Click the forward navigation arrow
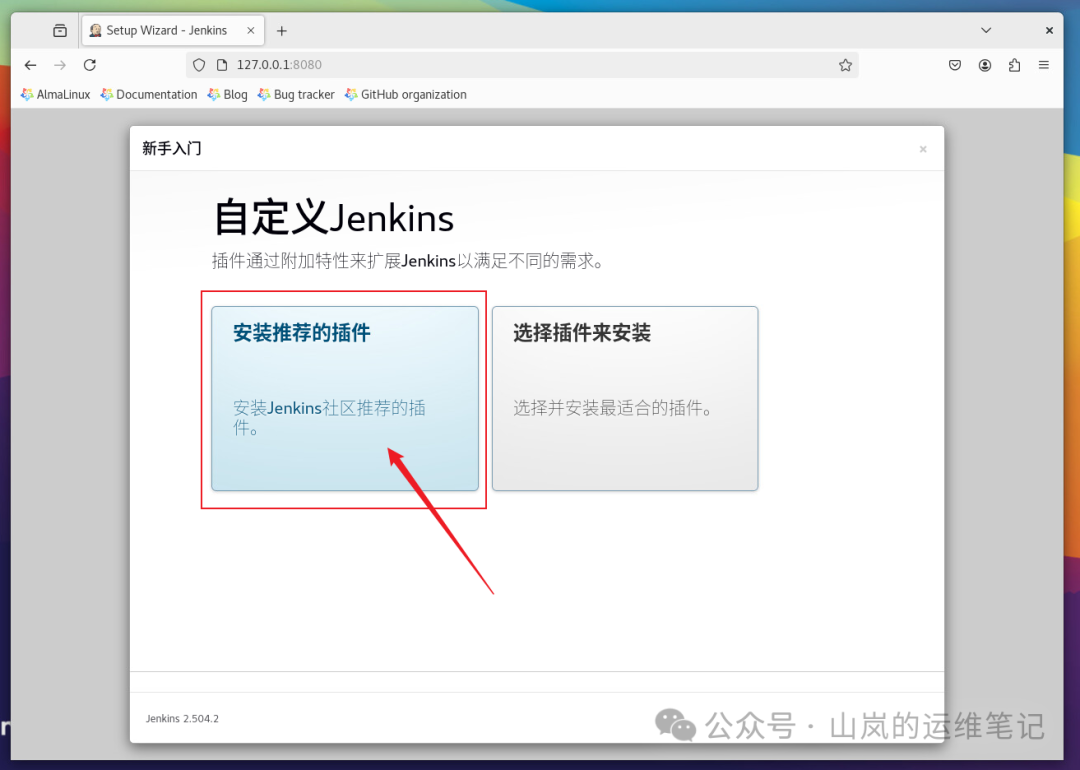1080x770 pixels. tap(60, 64)
